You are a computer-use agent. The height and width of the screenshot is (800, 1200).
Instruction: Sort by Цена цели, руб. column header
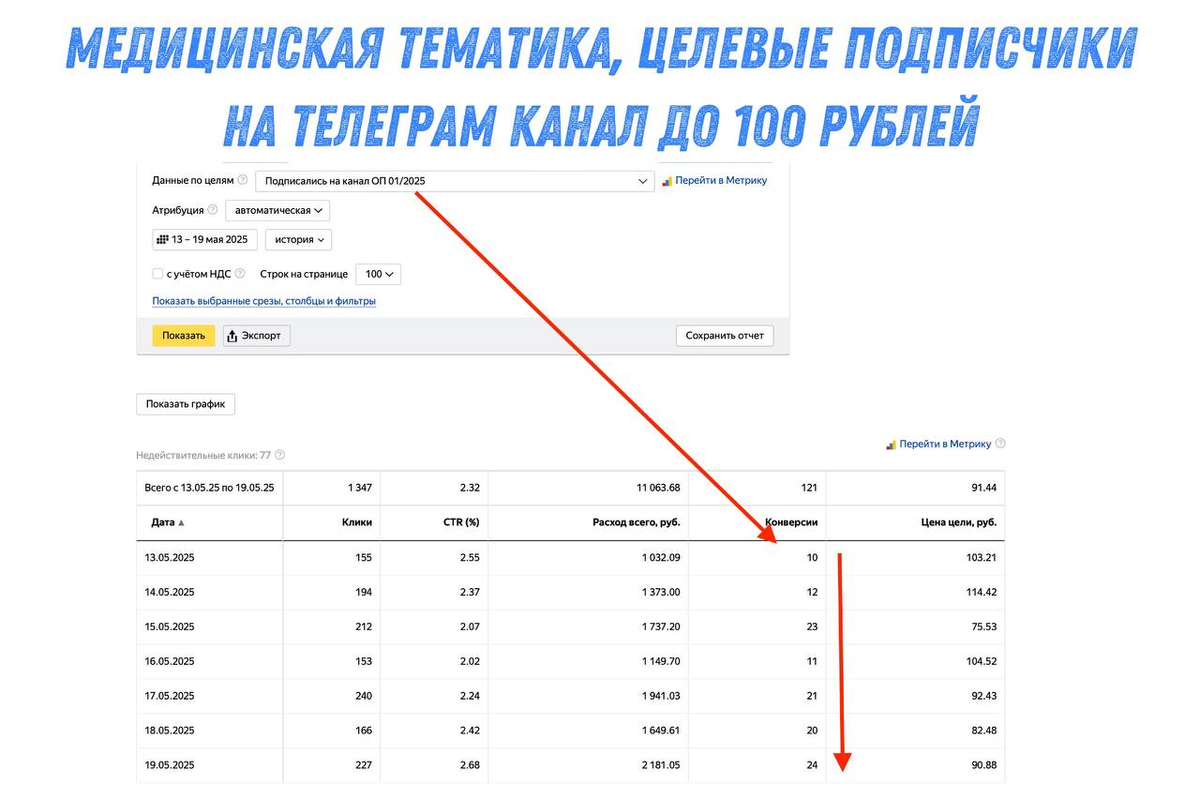[x=958, y=523]
